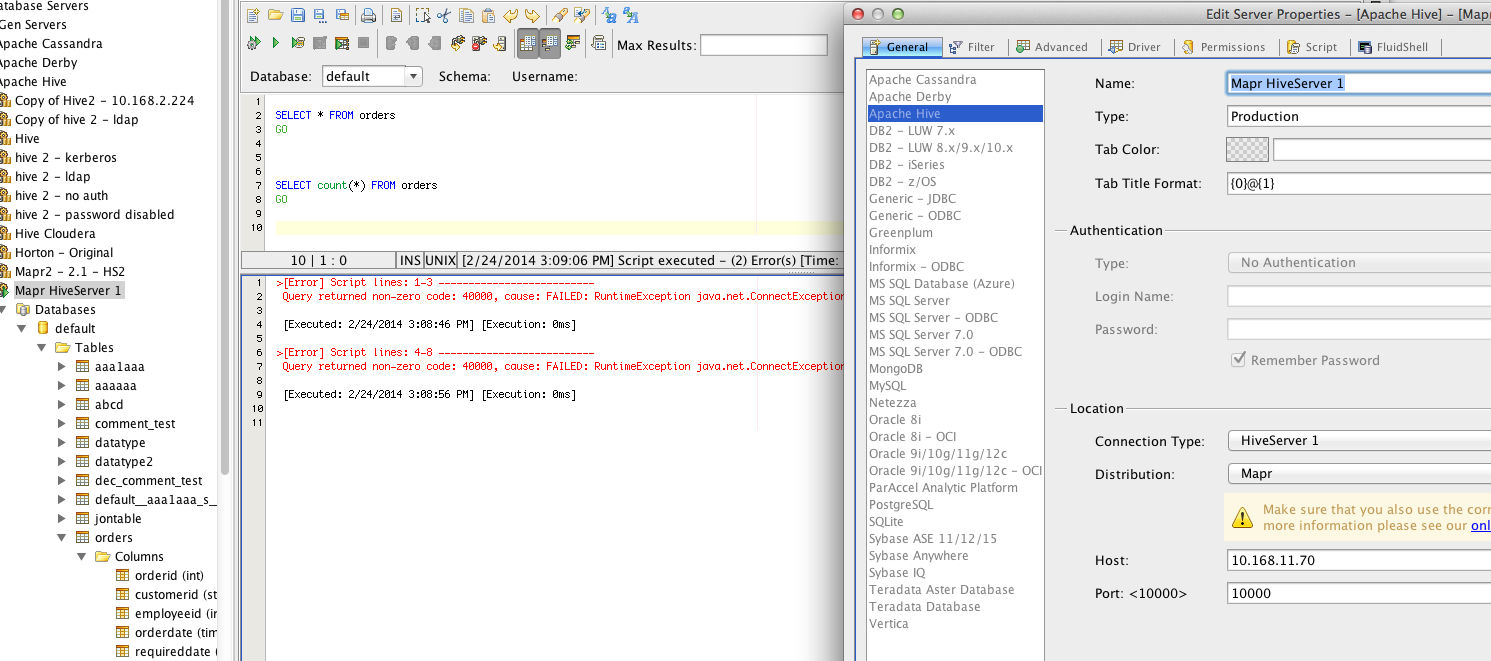Click the Paste clipboard icon

tap(489, 16)
